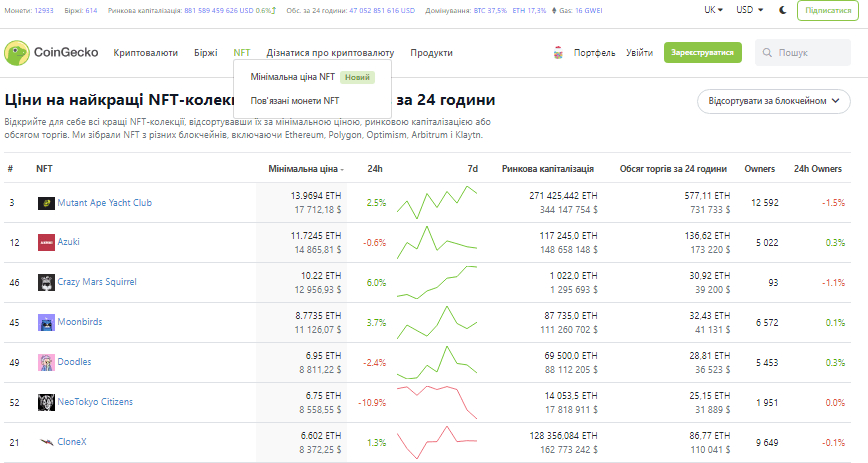Click NeoTokyo Citizens 7d sparkline chart
868x463 pixels.
pyautogui.click(x=437, y=402)
